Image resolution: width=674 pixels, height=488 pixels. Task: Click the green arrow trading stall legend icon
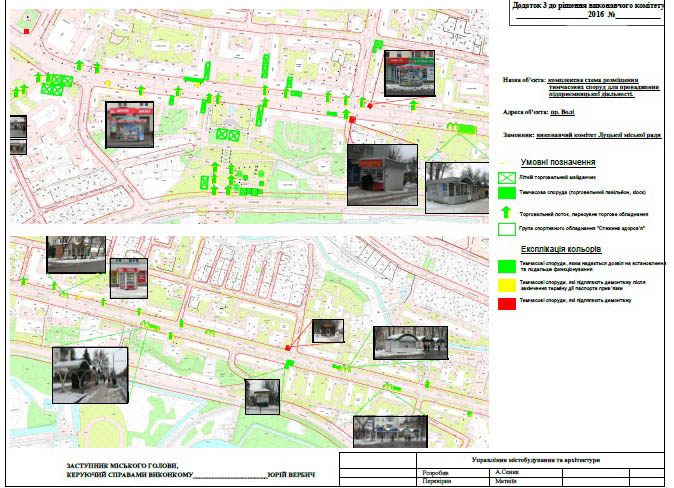(x=507, y=212)
